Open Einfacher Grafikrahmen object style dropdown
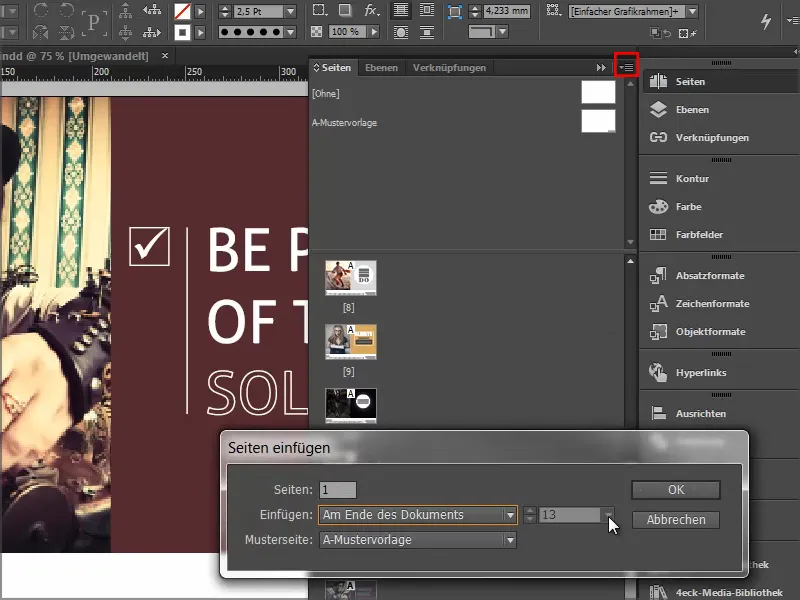800x600 pixels. click(x=692, y=11)
